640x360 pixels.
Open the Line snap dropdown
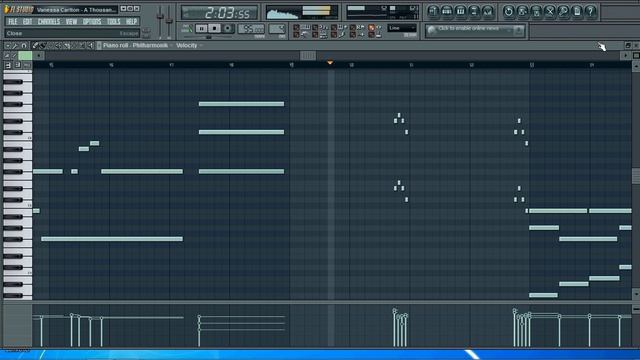pos(402,28)
